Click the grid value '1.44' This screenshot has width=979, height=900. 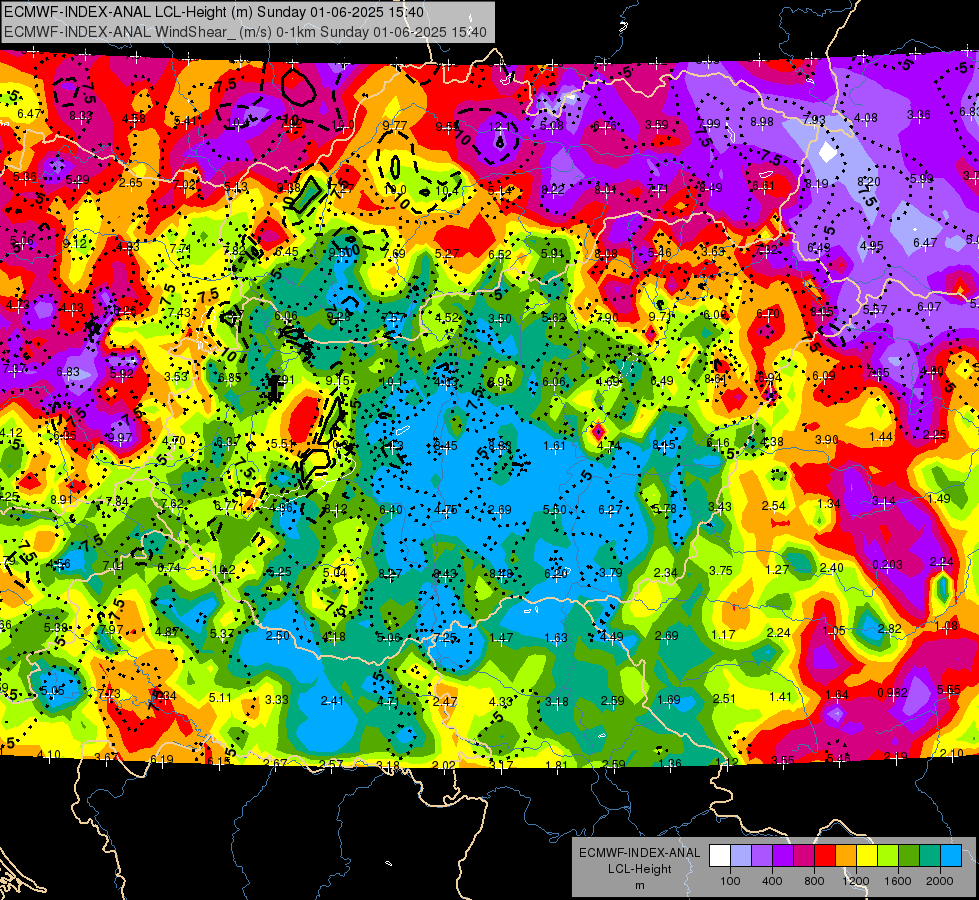[880, 437]
